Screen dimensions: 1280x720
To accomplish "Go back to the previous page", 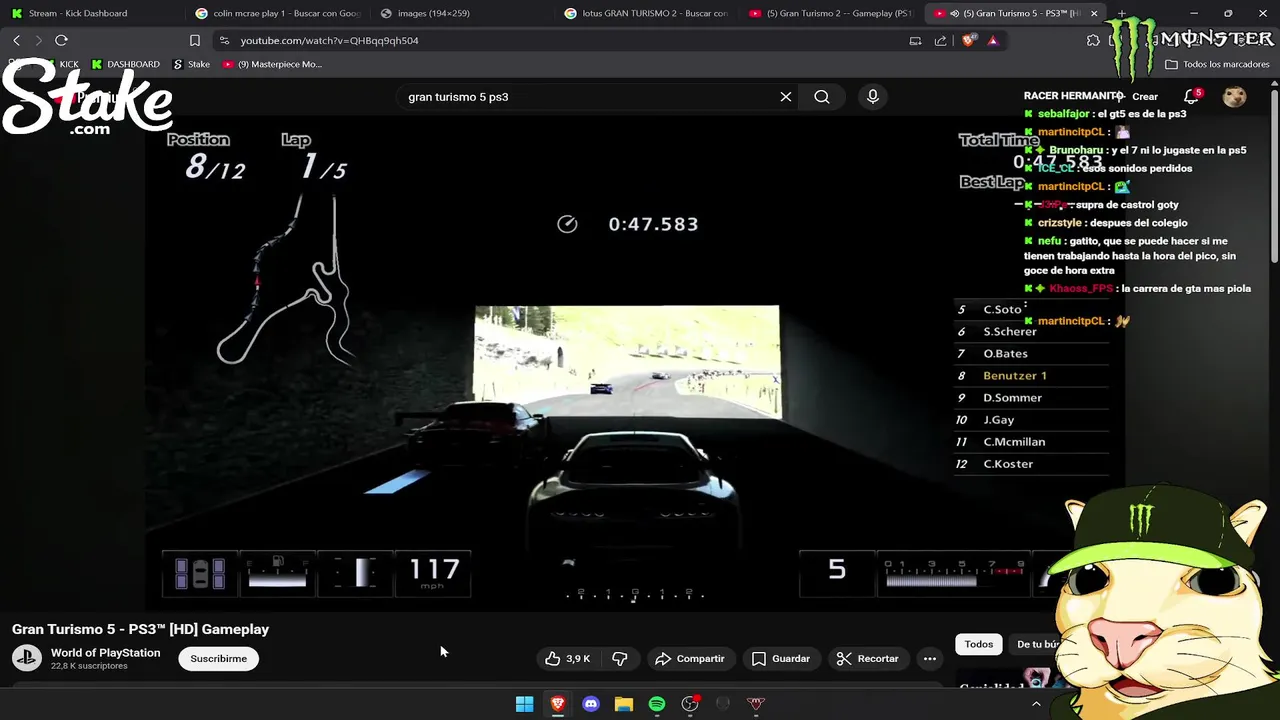I will point(16,40).
